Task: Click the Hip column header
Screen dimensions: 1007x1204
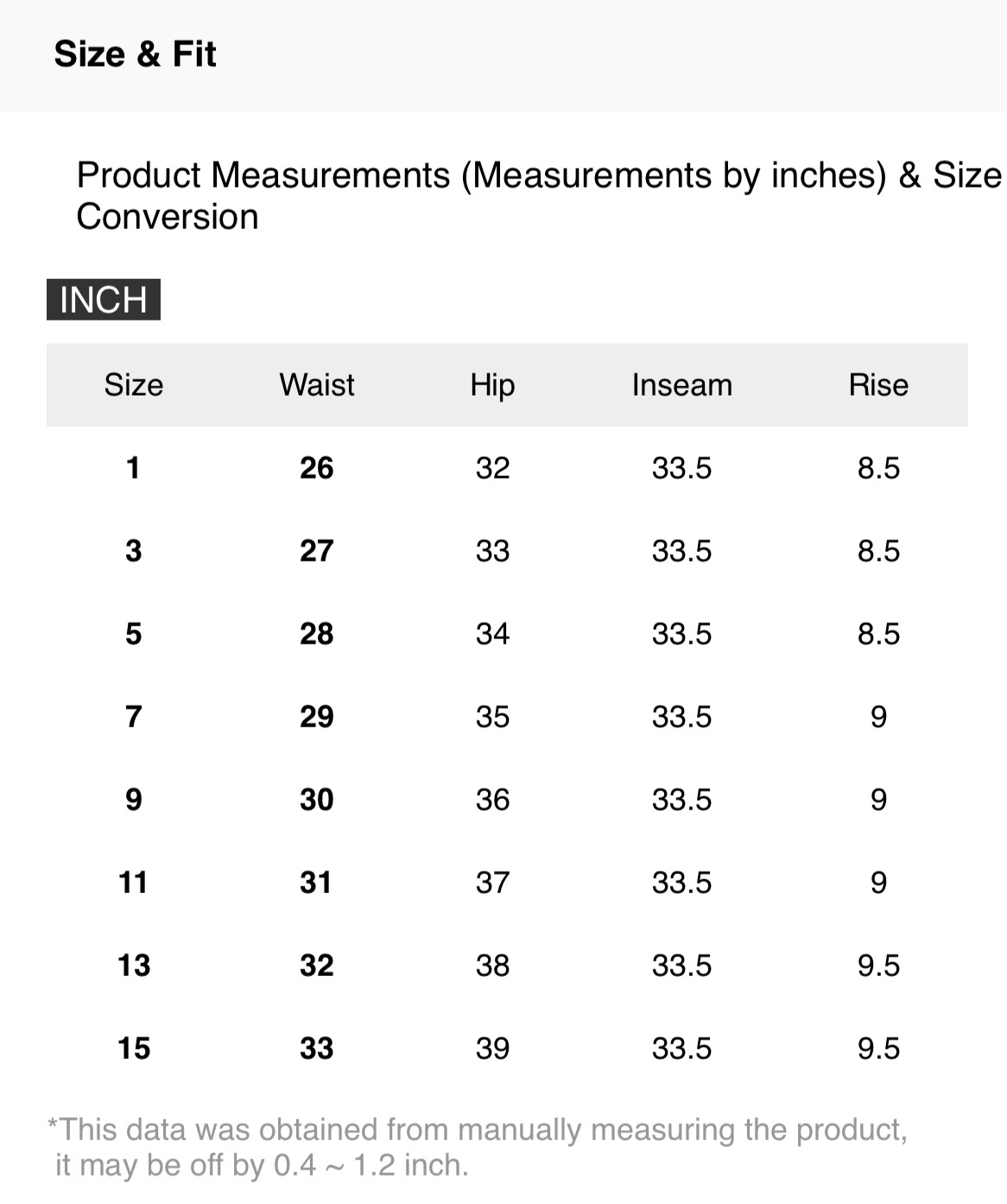Action: pos(492,385)
